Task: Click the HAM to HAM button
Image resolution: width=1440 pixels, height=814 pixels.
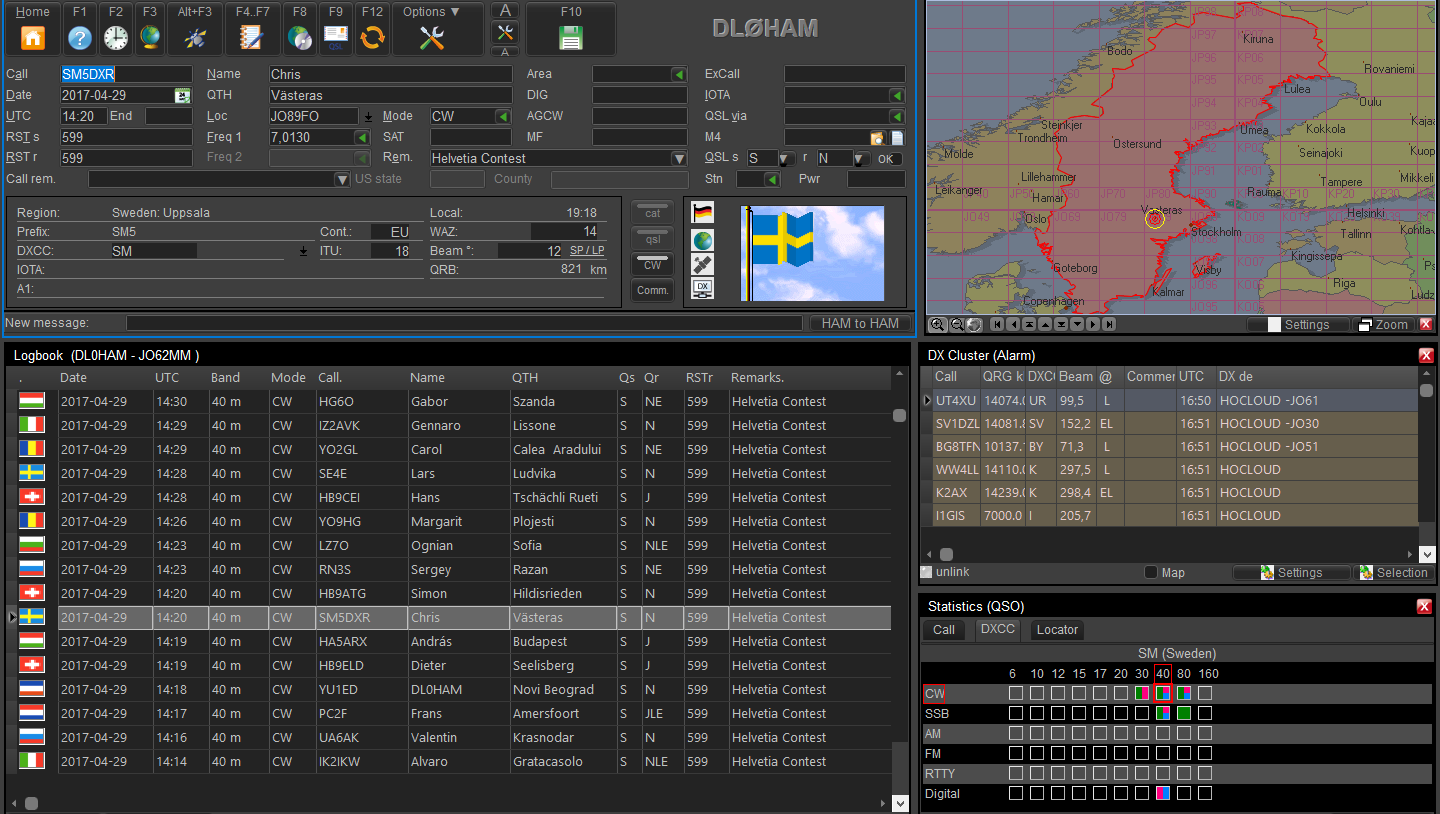Action: click(x=860, y=323)
